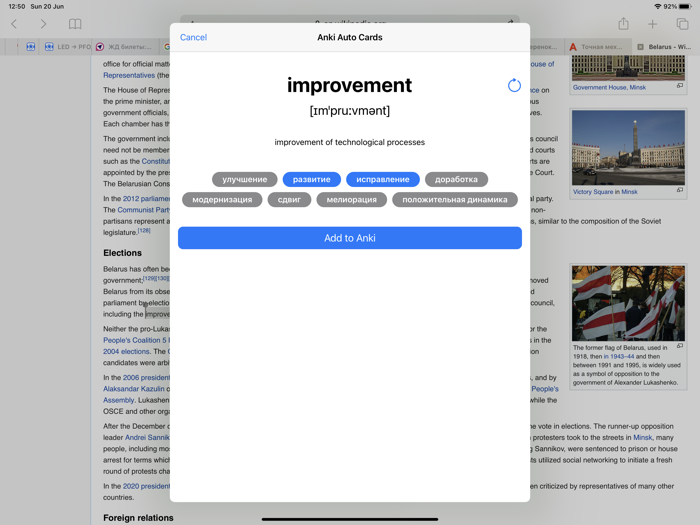This screenshot has width=700, height=525.
Task: Select the мелиорация translation chip
Action: (x=351, y=200)
